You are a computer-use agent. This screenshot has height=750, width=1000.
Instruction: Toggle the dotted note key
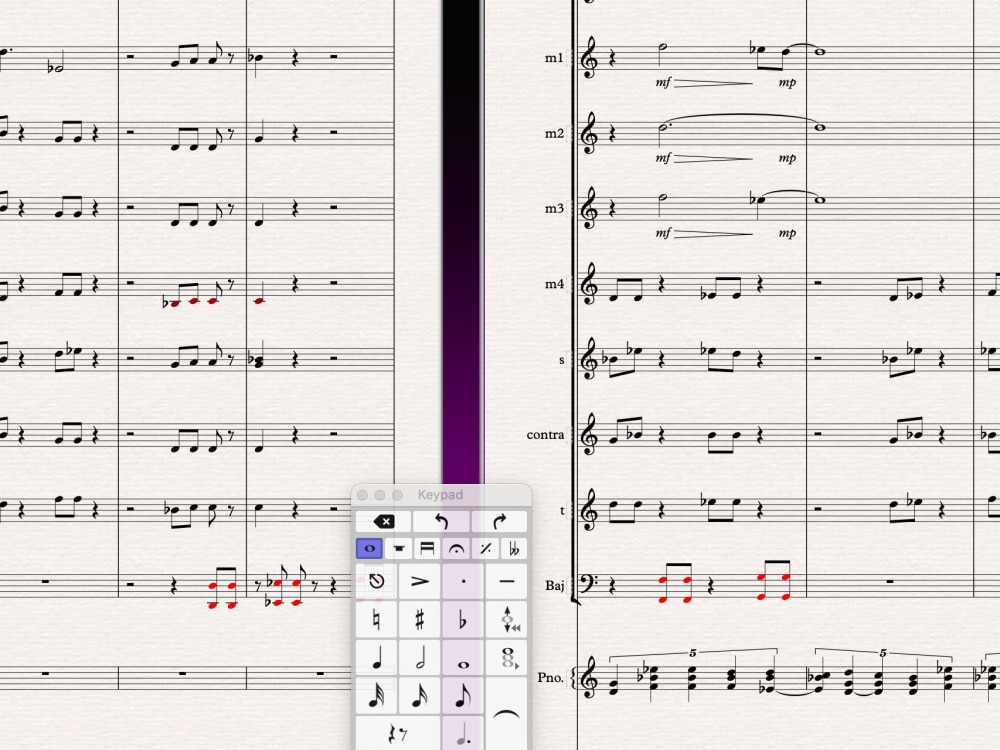coord(463,733)
